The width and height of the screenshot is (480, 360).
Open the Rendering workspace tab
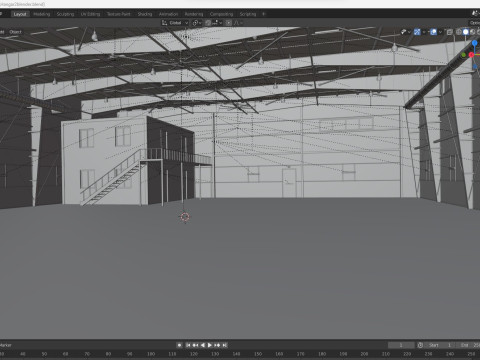pyautogui.click(x=194, y=14)
